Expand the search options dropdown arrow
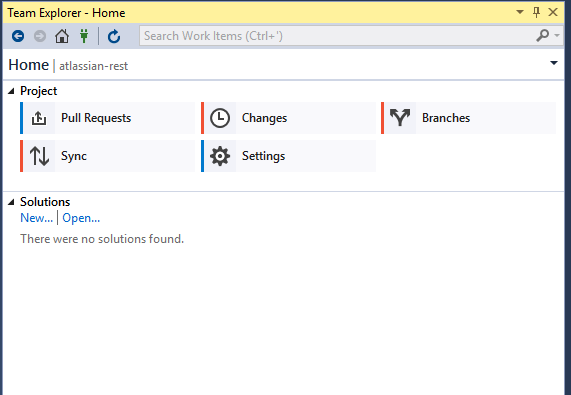The width and height of the screenshot is (571, 395). point(557,35)
